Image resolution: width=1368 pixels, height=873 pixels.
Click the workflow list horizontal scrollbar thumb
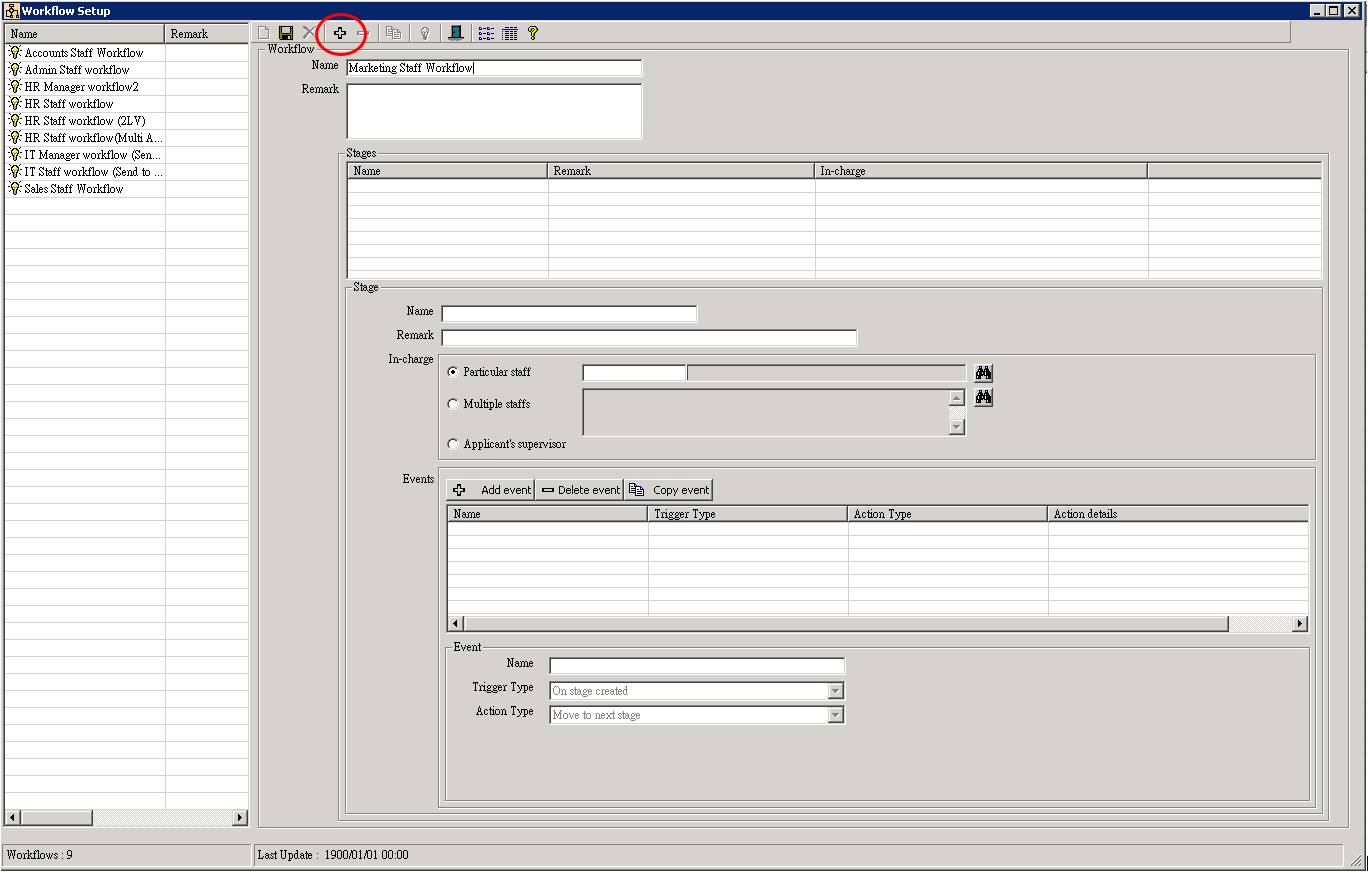pos(57,818)
